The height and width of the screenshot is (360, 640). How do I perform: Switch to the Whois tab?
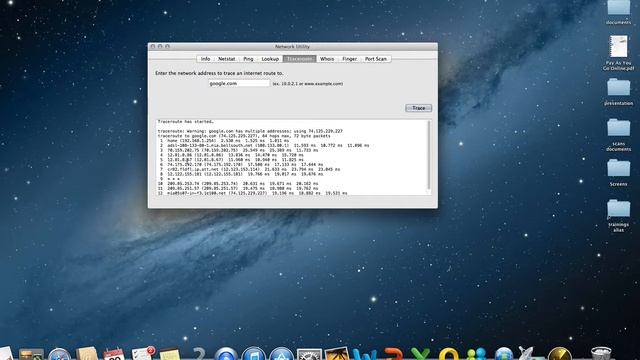coord(327,59)
